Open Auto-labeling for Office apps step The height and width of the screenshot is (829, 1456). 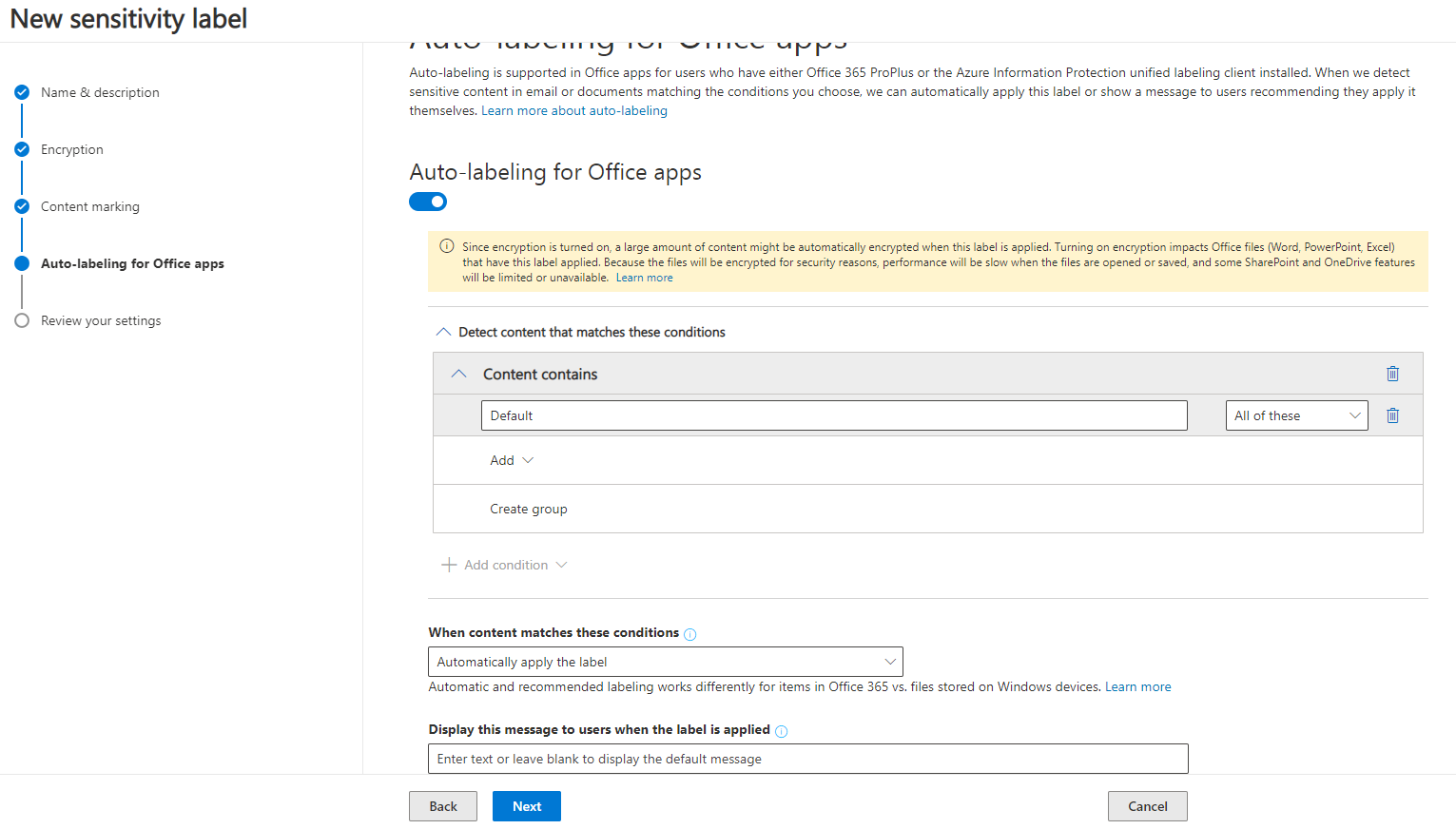pyautogui.click(x=132, y=263)
